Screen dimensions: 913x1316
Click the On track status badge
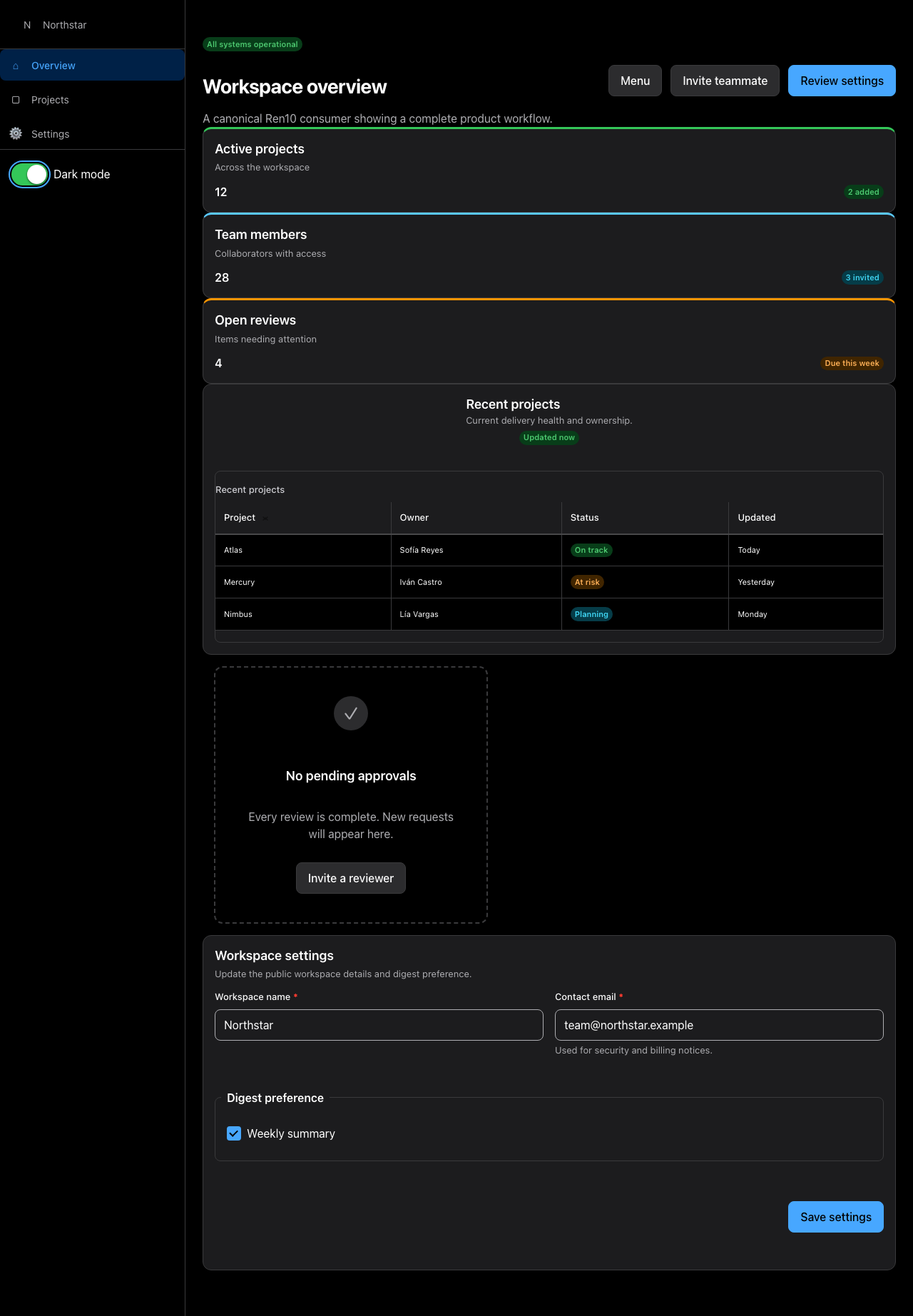coord(591,550)
